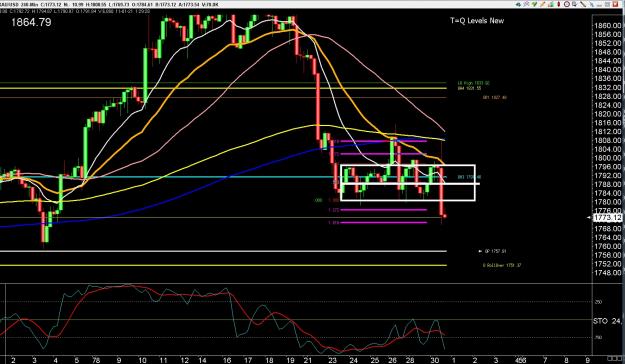Click the dark green arrow toolbar icon
The image size is (625, 364).
(518, 4)
